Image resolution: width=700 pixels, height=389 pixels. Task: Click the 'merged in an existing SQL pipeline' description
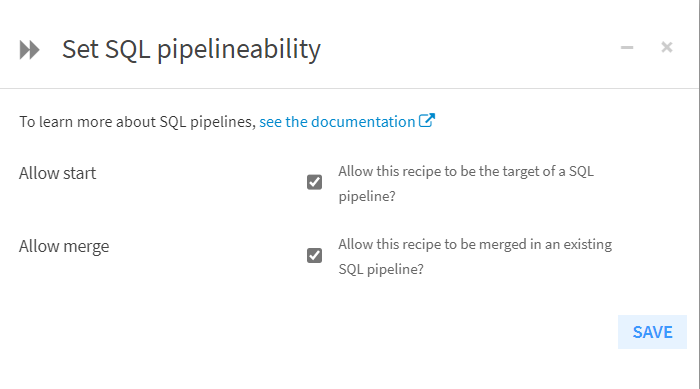click(x=475, y=257)
